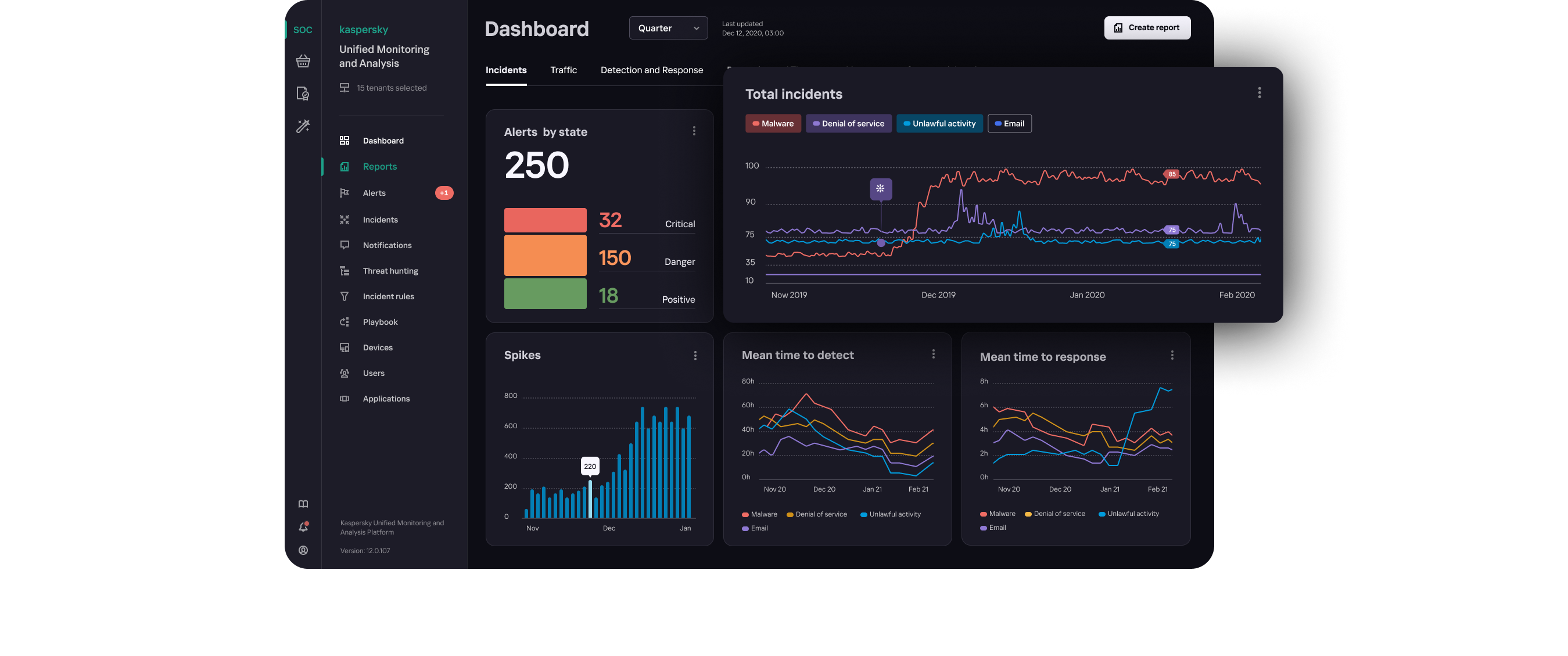Open the Alerts by state options menu

point(694,131)
